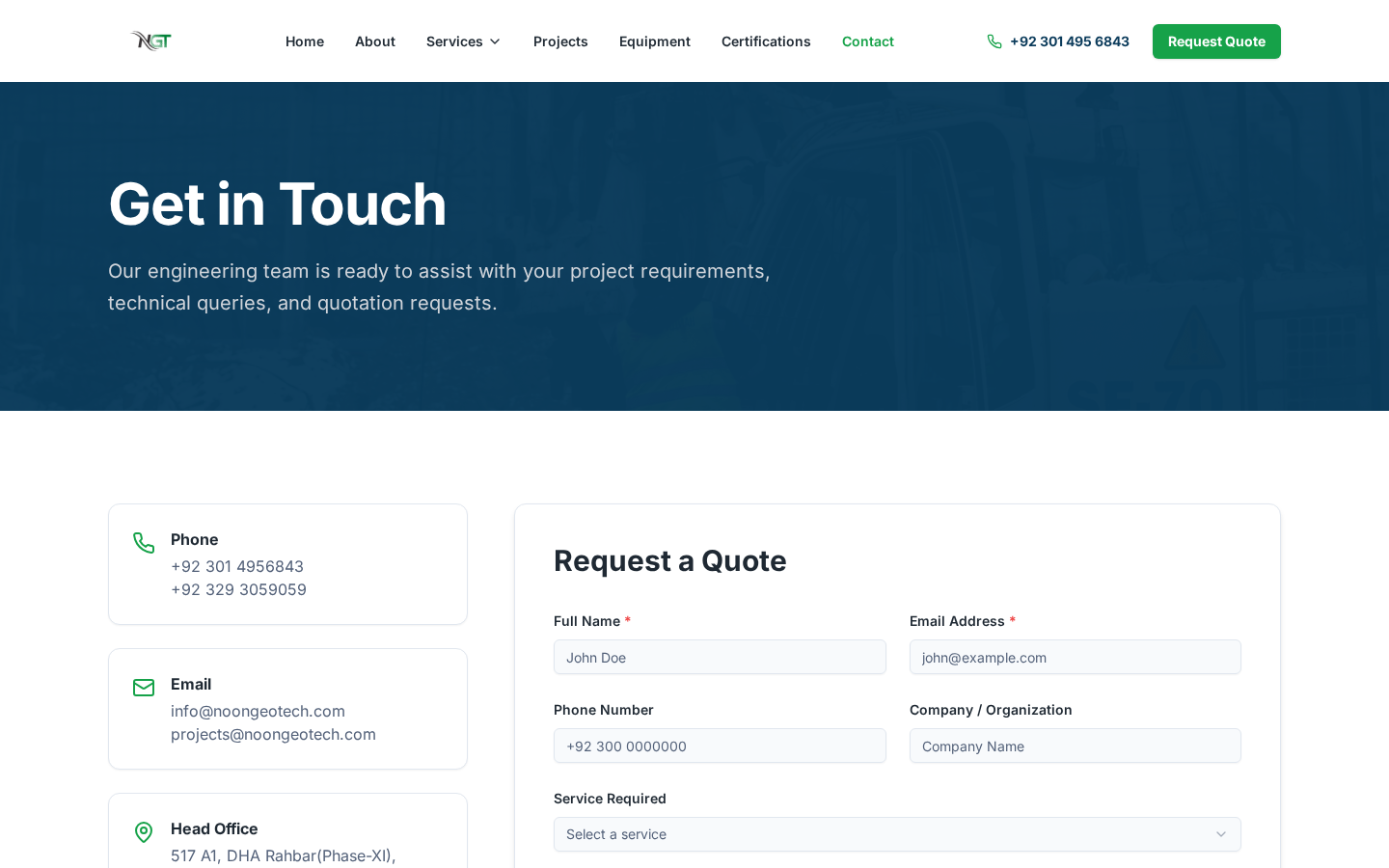Image resolution: width=1389 pixels, height=868 pixels.
Task: Click phone number +92 301 4956843 in Phone card
Action: point(237,566)
